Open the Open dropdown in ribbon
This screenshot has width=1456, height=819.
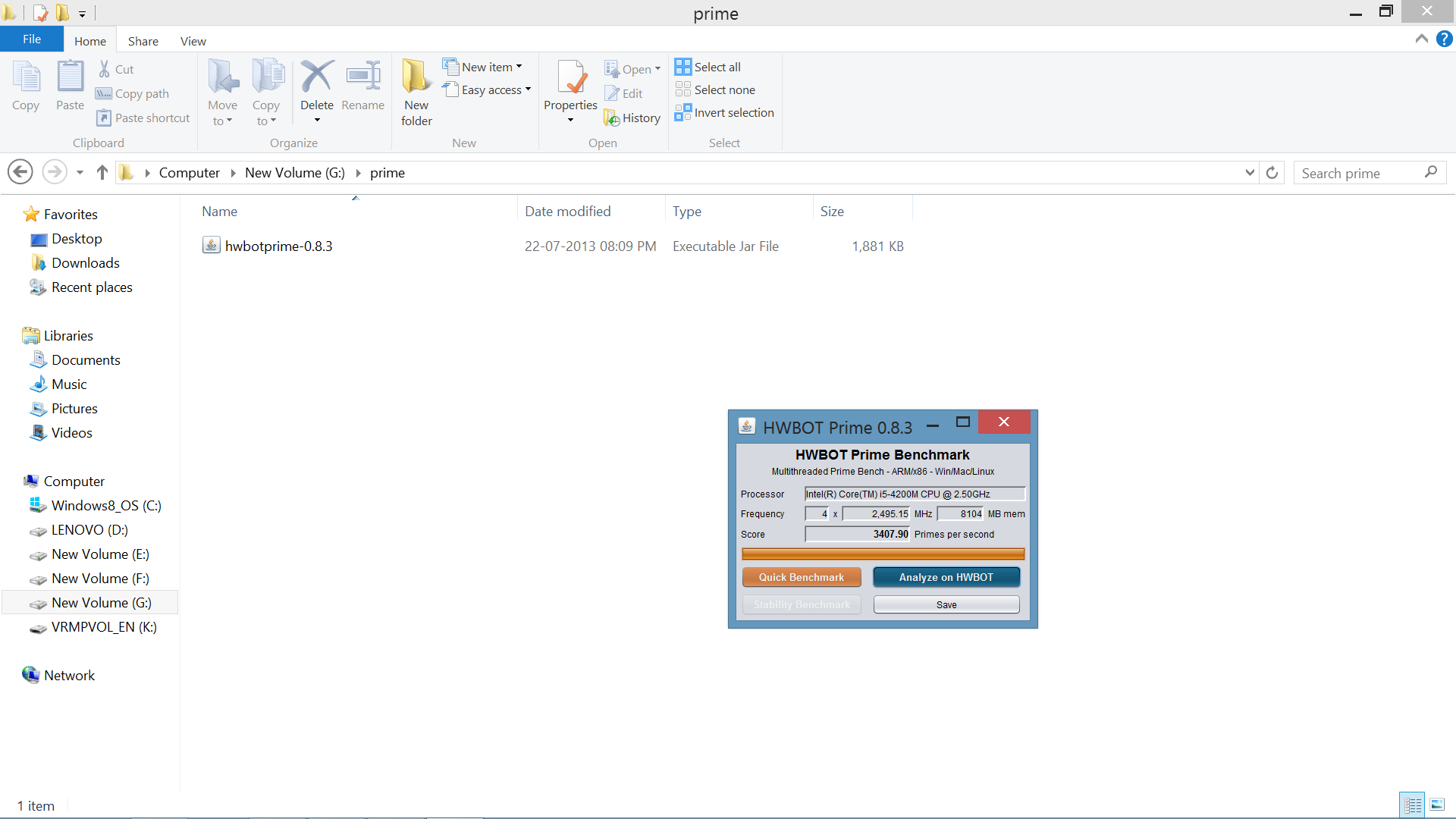coord(632,69)
